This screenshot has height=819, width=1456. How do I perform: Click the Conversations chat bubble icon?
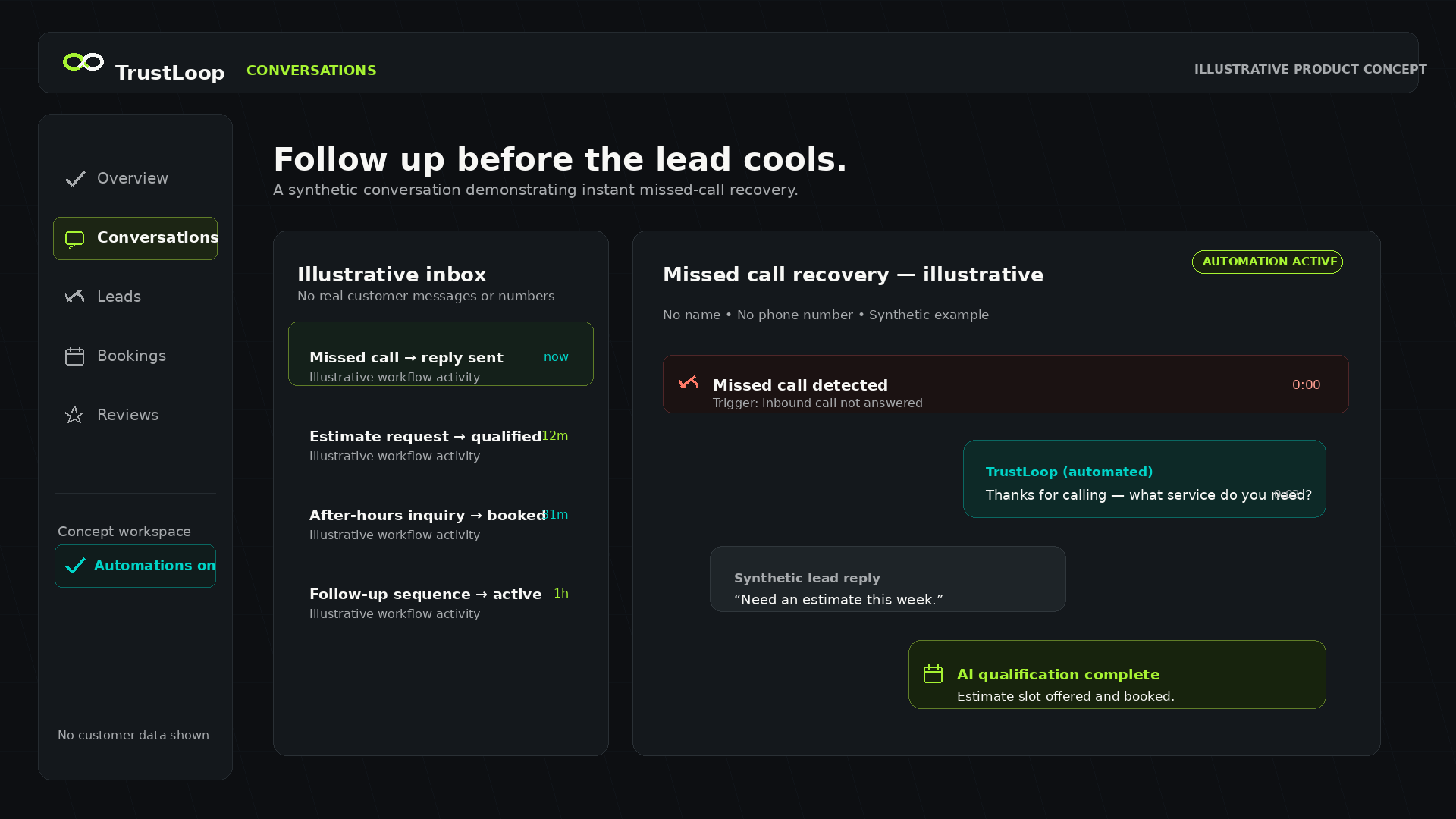(74, 240)
